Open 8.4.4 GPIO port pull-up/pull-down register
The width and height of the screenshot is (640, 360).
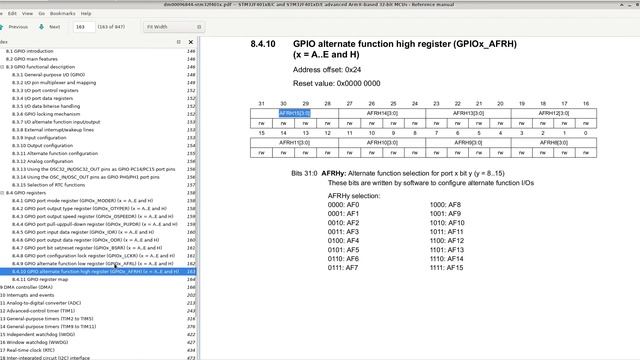[x=94, y=224]
